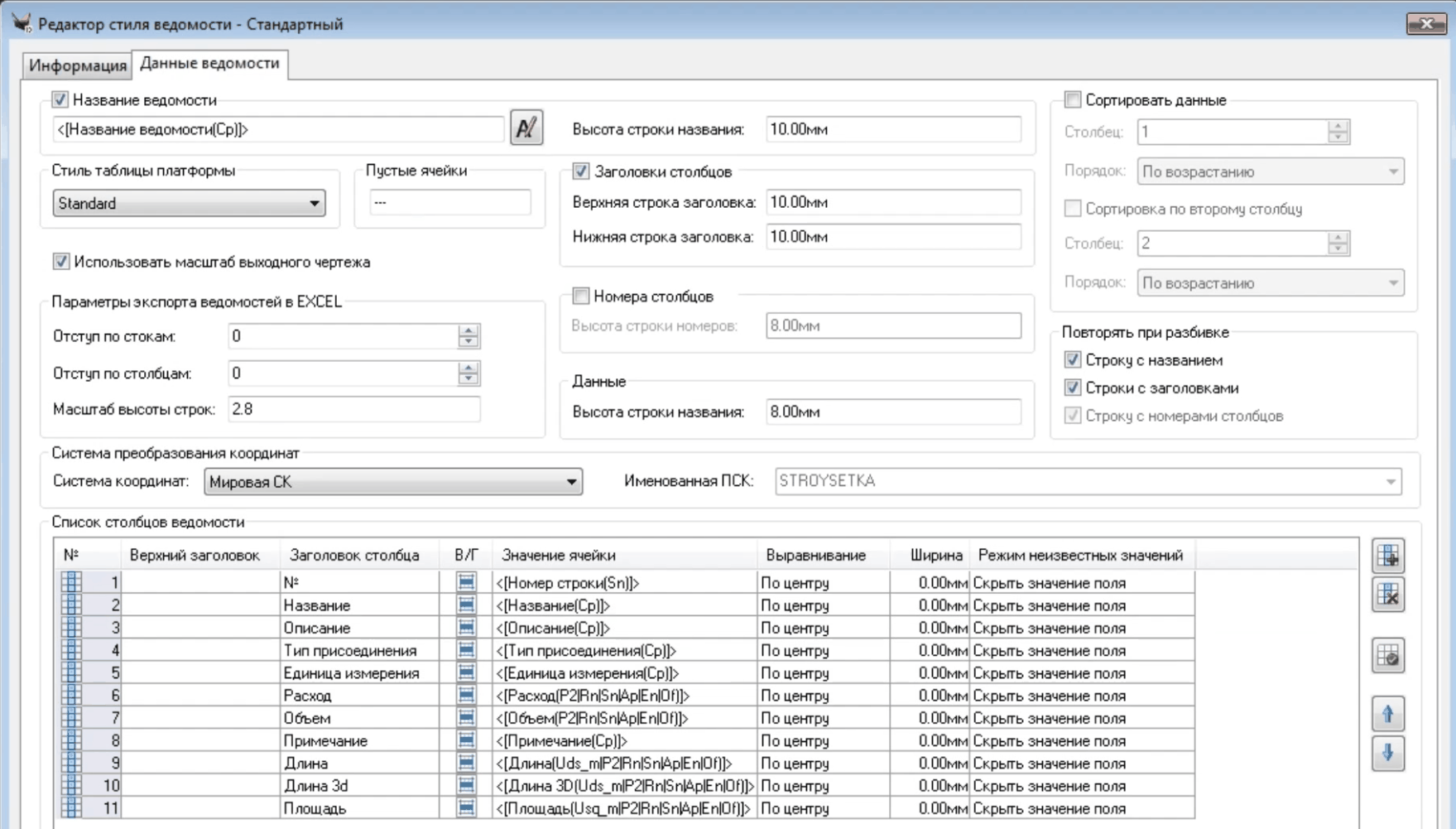This screenshot has width=1456, height=829.
Task: Open the Стиль таблицы платформы Standard dropdown
Action: [189, 204]
